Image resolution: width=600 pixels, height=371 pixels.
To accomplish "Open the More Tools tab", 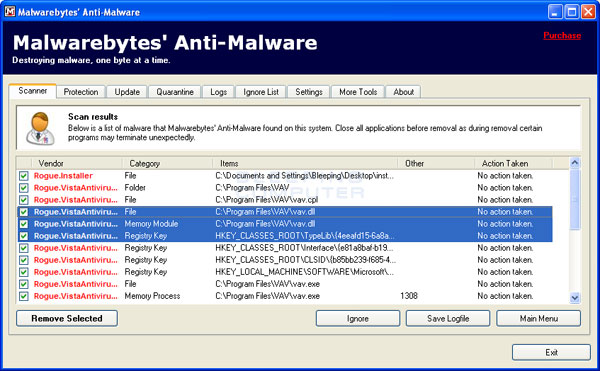I will tap(358, 92).
